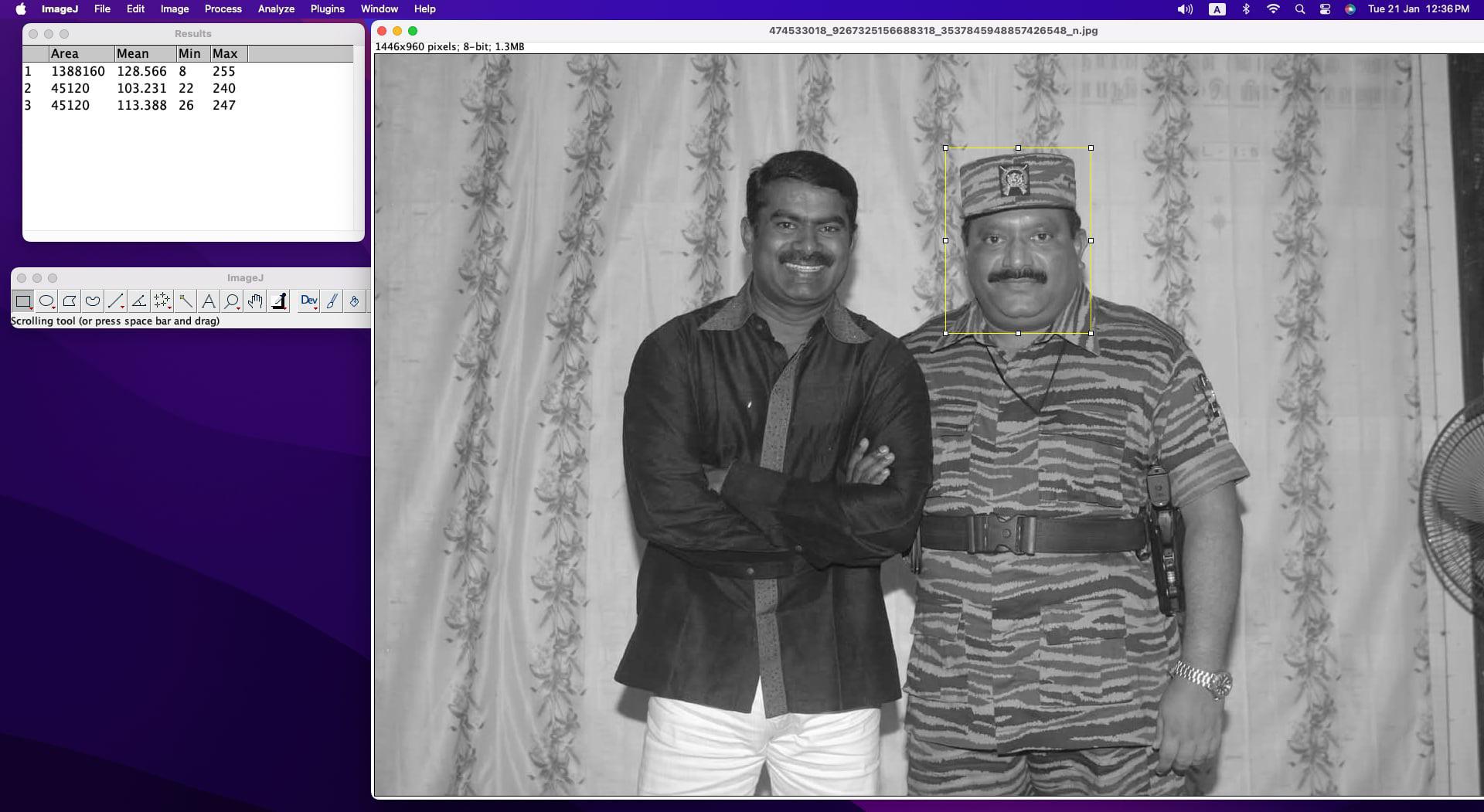The width and height of the screenshot is (1484, 812).
Task: Open the Process menu
Action: tap(223, 9)
